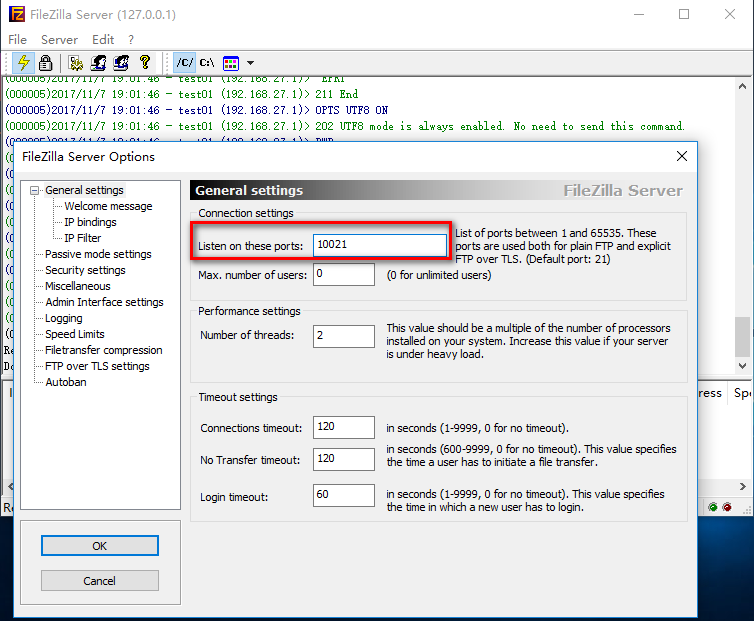Open the dropdown arrow next to grid icon
Image resolution: width=754 pixels, height=621 pixels.
(250, 63)
